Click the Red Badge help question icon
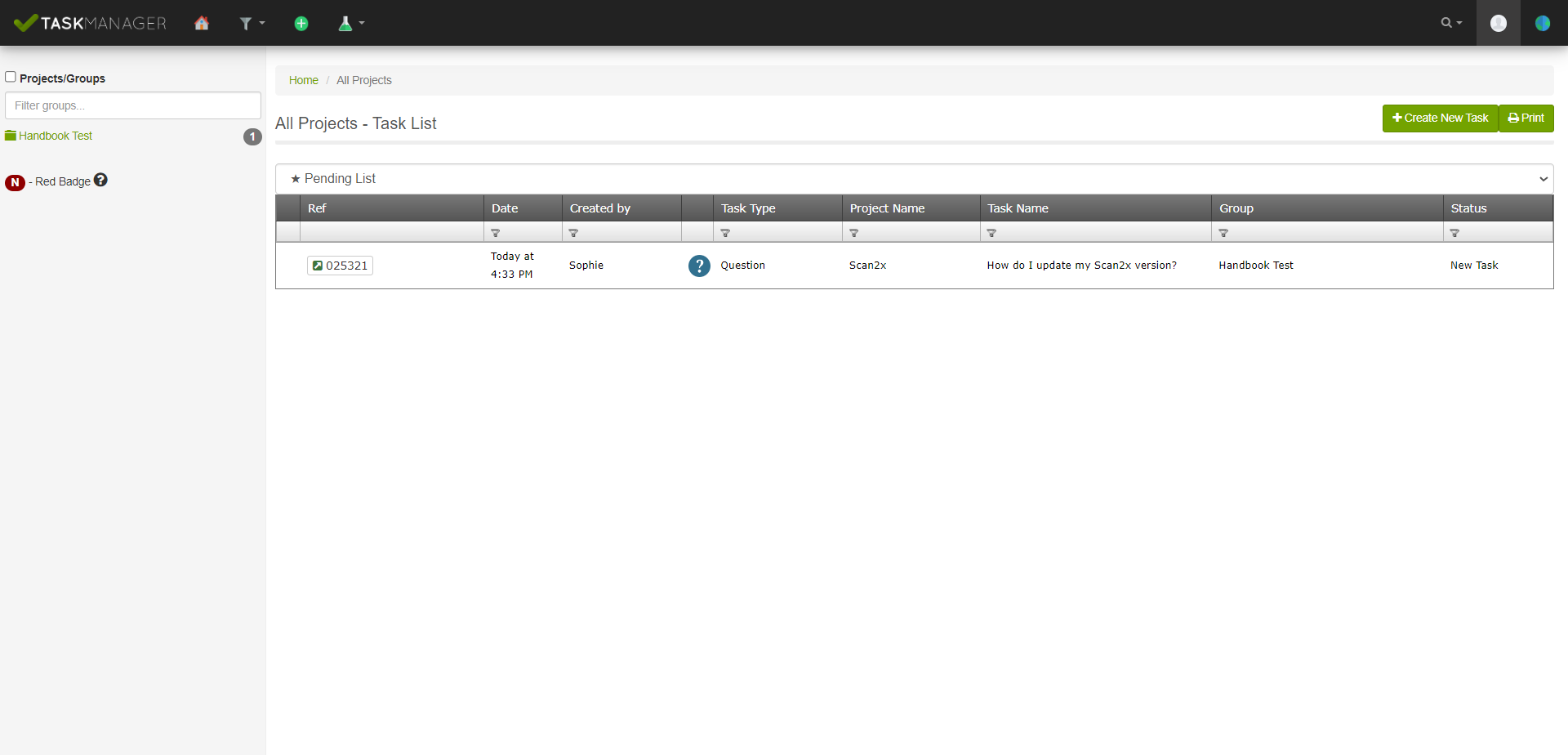This screenshot has height=755, width=1568. coord(100,180)
